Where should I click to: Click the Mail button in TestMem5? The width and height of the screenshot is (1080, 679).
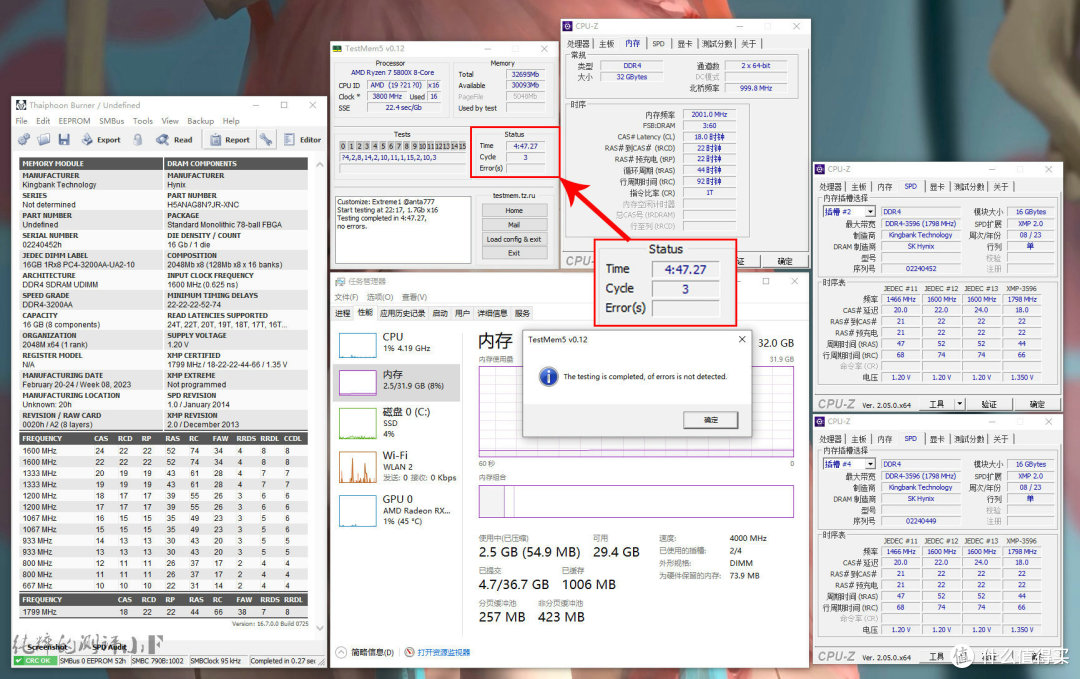click(x=514, y=225)
